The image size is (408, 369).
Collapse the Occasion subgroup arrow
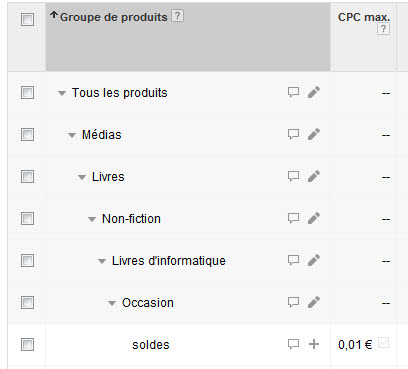[112, 303]
